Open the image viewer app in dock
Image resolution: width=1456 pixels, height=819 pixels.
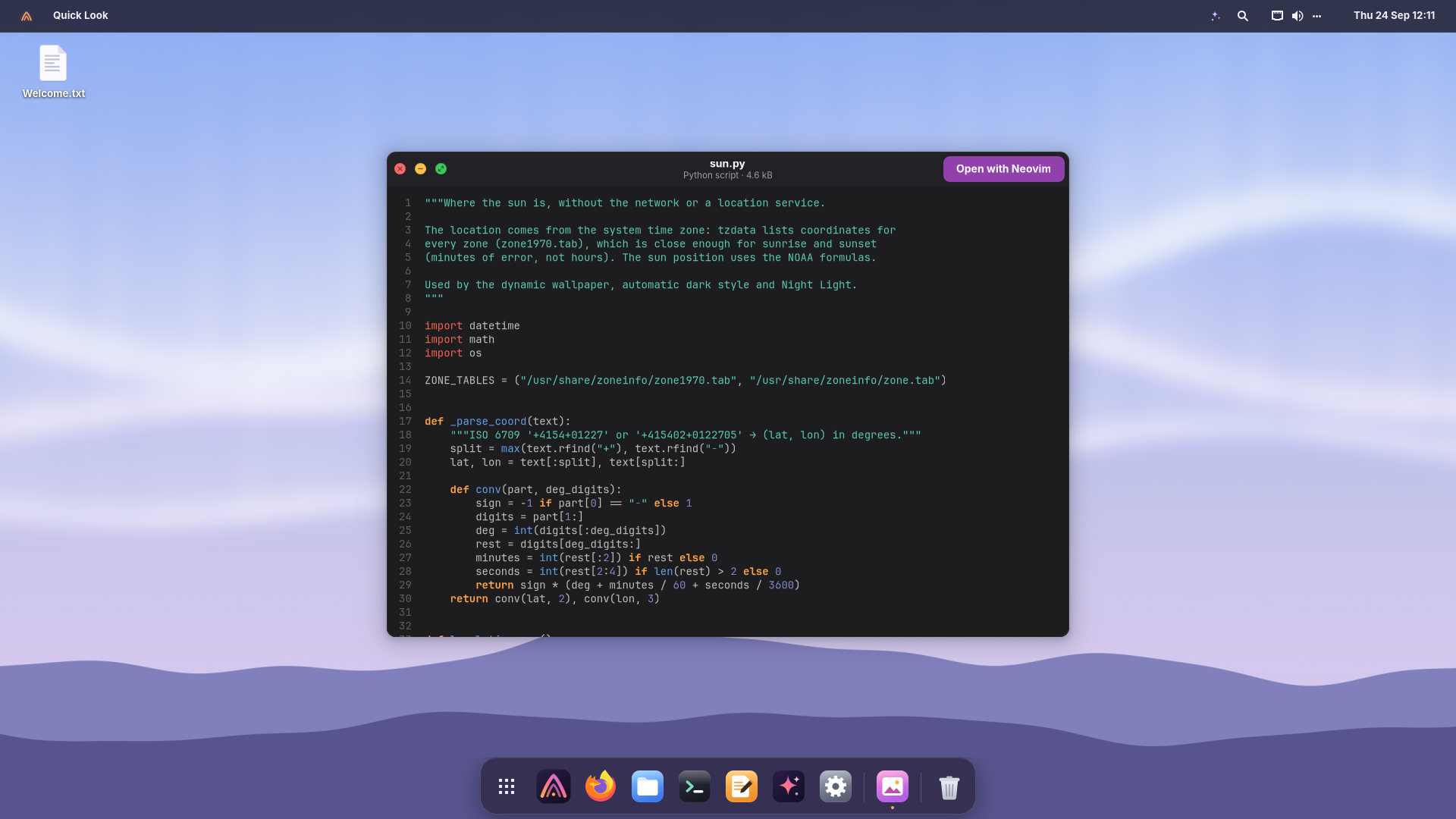click(893, 786)
